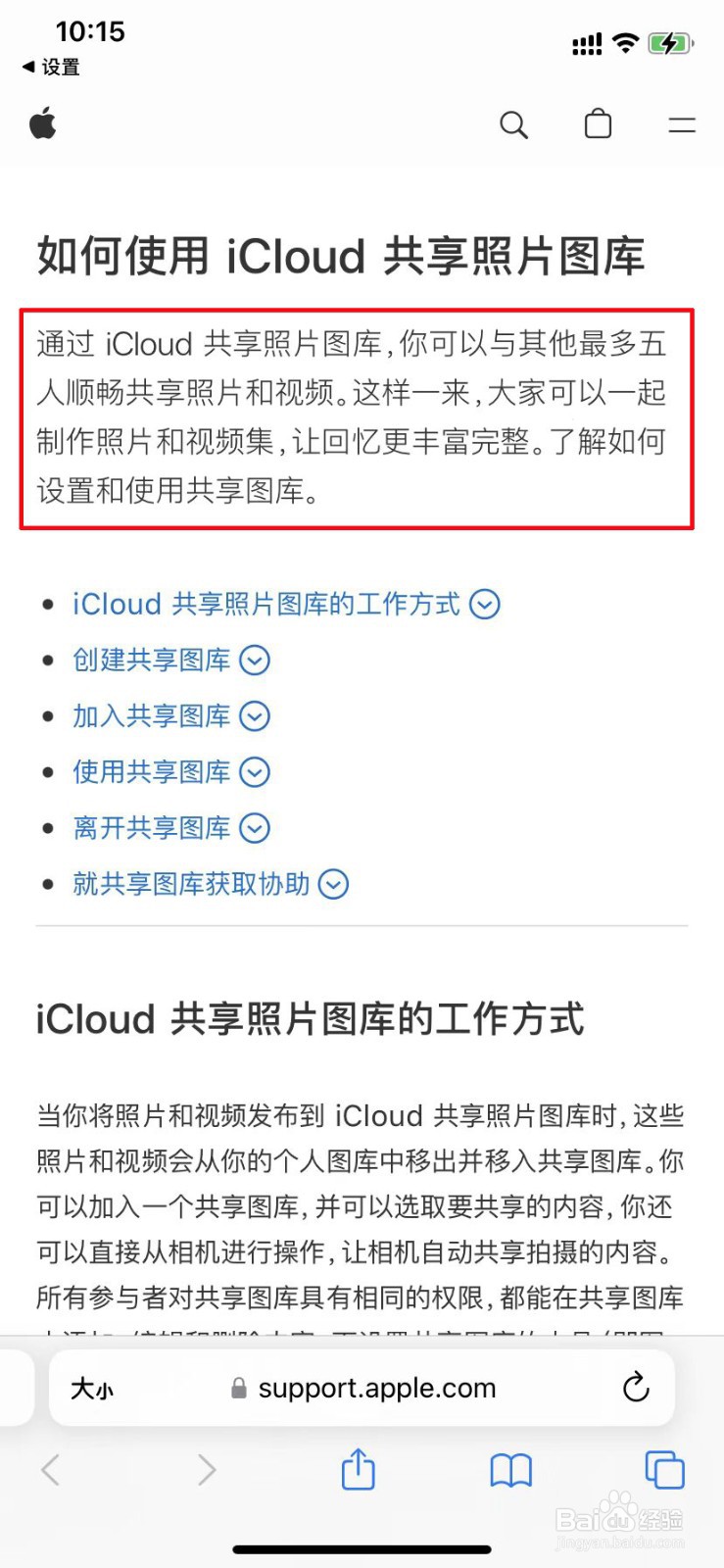
Task: Open the 就共享图库获取协助 link
Action: pyautogui.click(x=191, y=884)
